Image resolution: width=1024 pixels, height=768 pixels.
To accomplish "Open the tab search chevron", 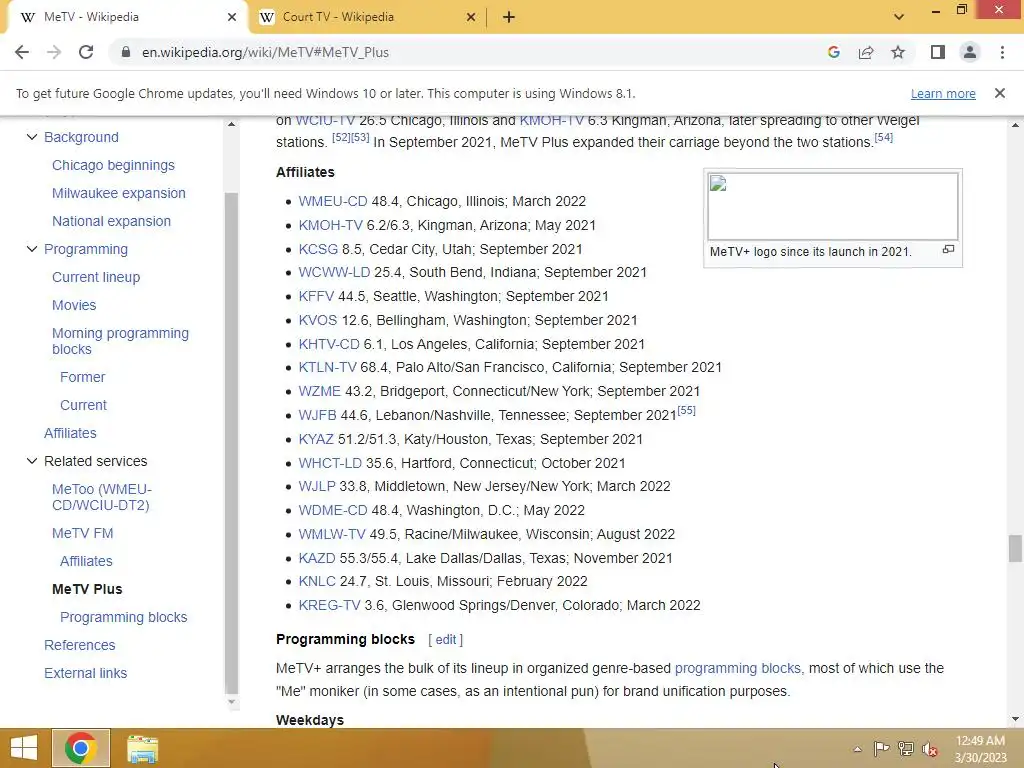I will click(899, 17).
